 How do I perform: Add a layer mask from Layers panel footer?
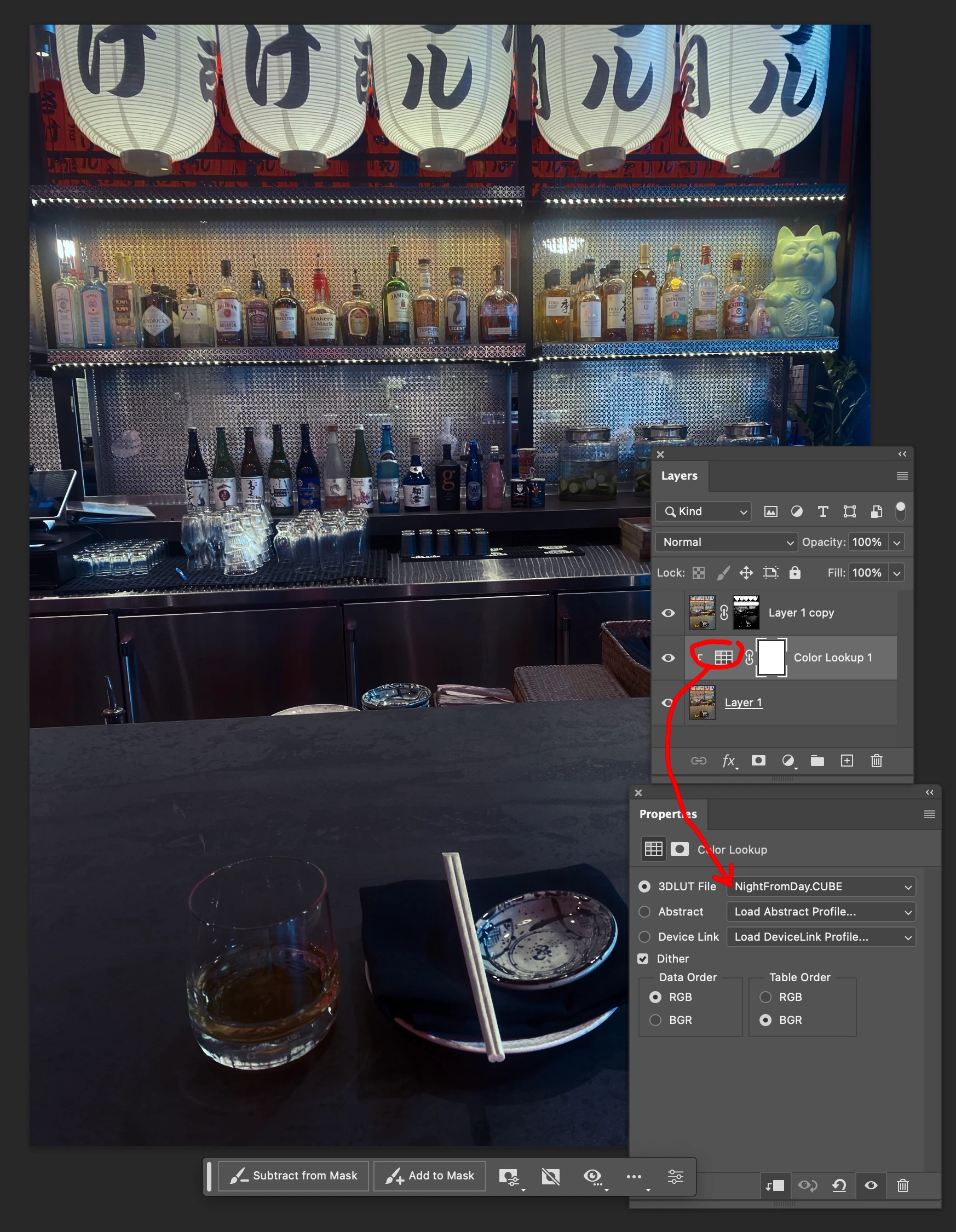[x=758, y=761]
